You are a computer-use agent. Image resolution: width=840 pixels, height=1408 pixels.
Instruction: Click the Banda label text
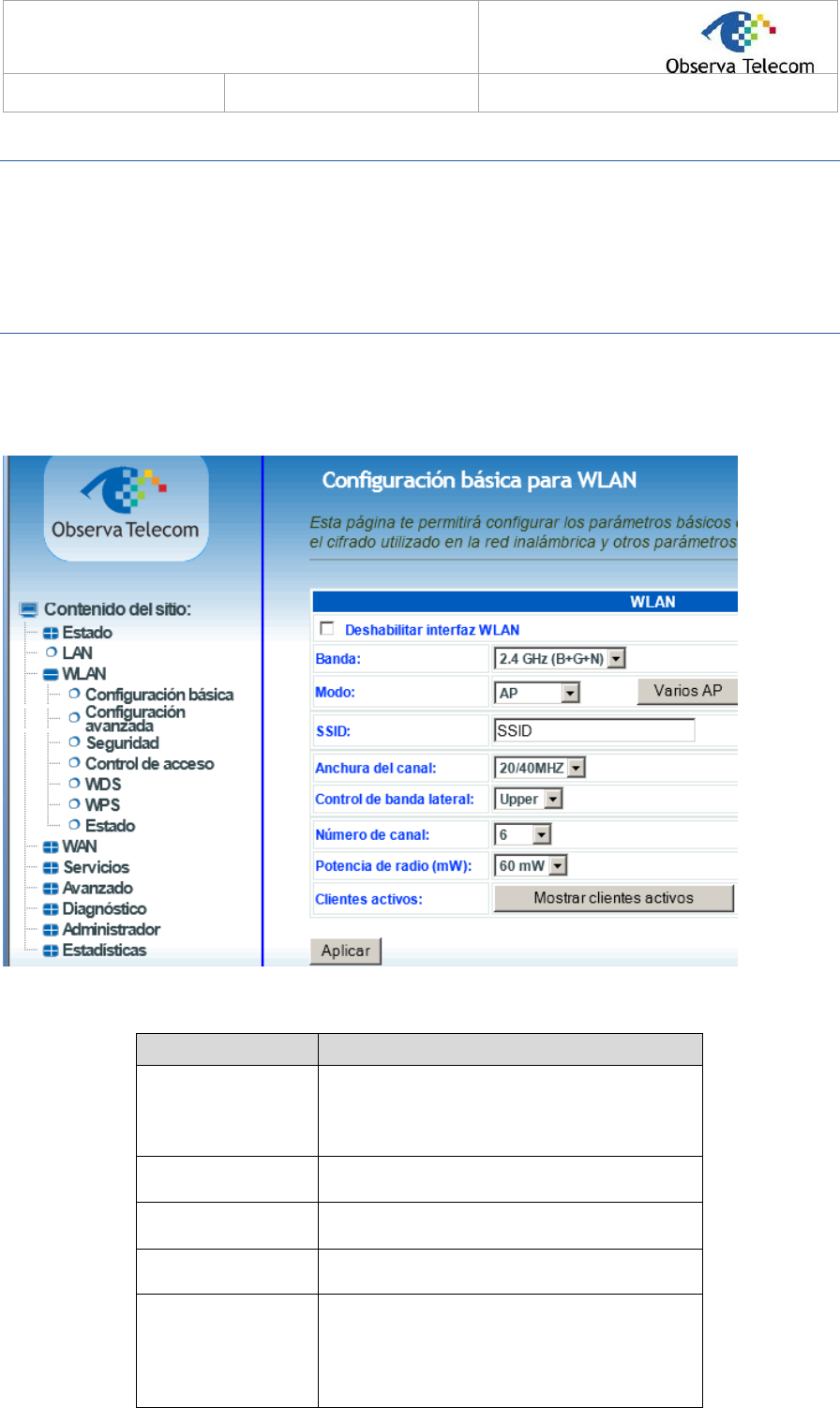[x=337, y=659]
